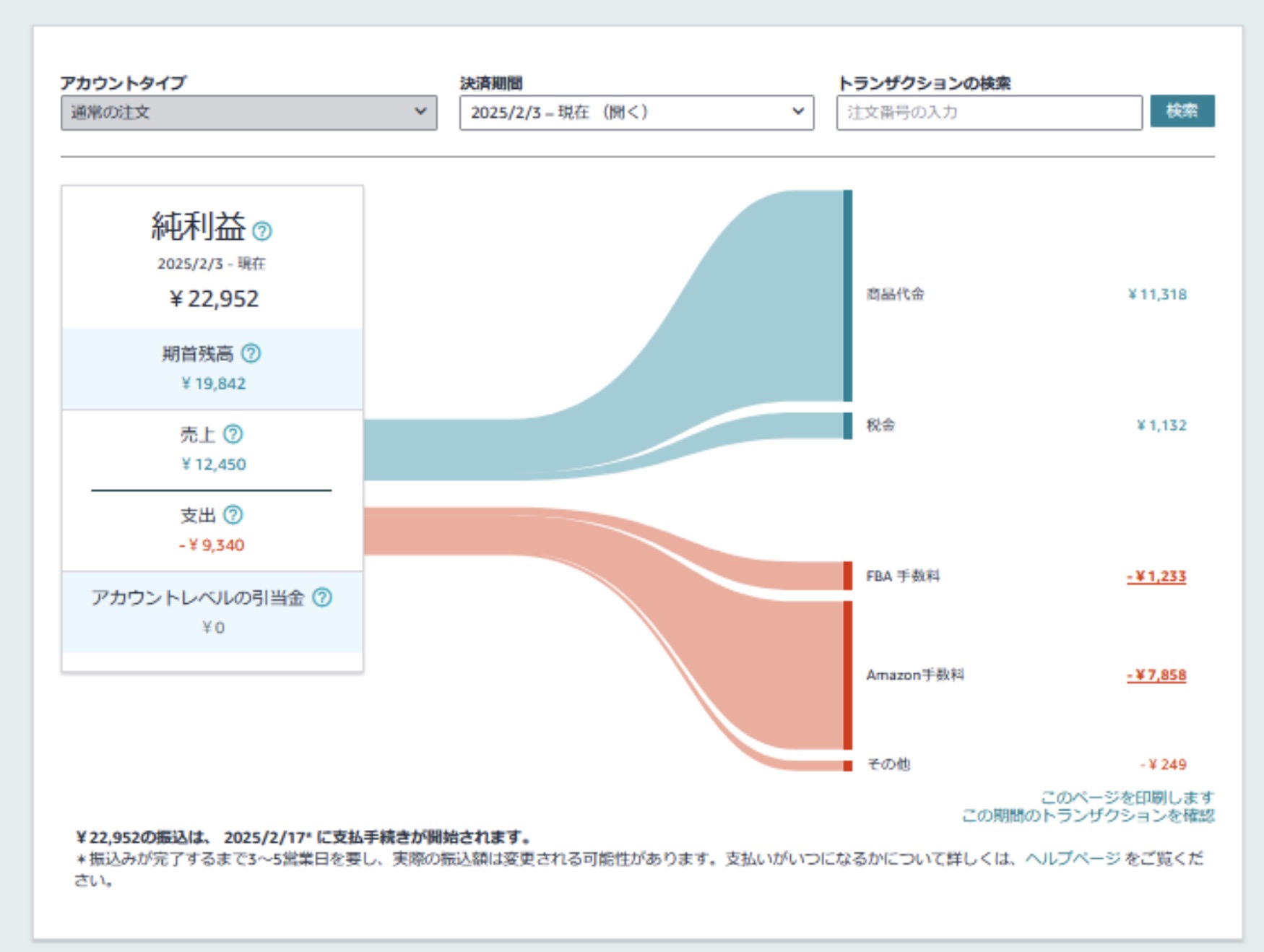The width and height of the screenshot is (1264, 952).
Task: Click the ¥1,132 amount
Action: pos(1162,425)
